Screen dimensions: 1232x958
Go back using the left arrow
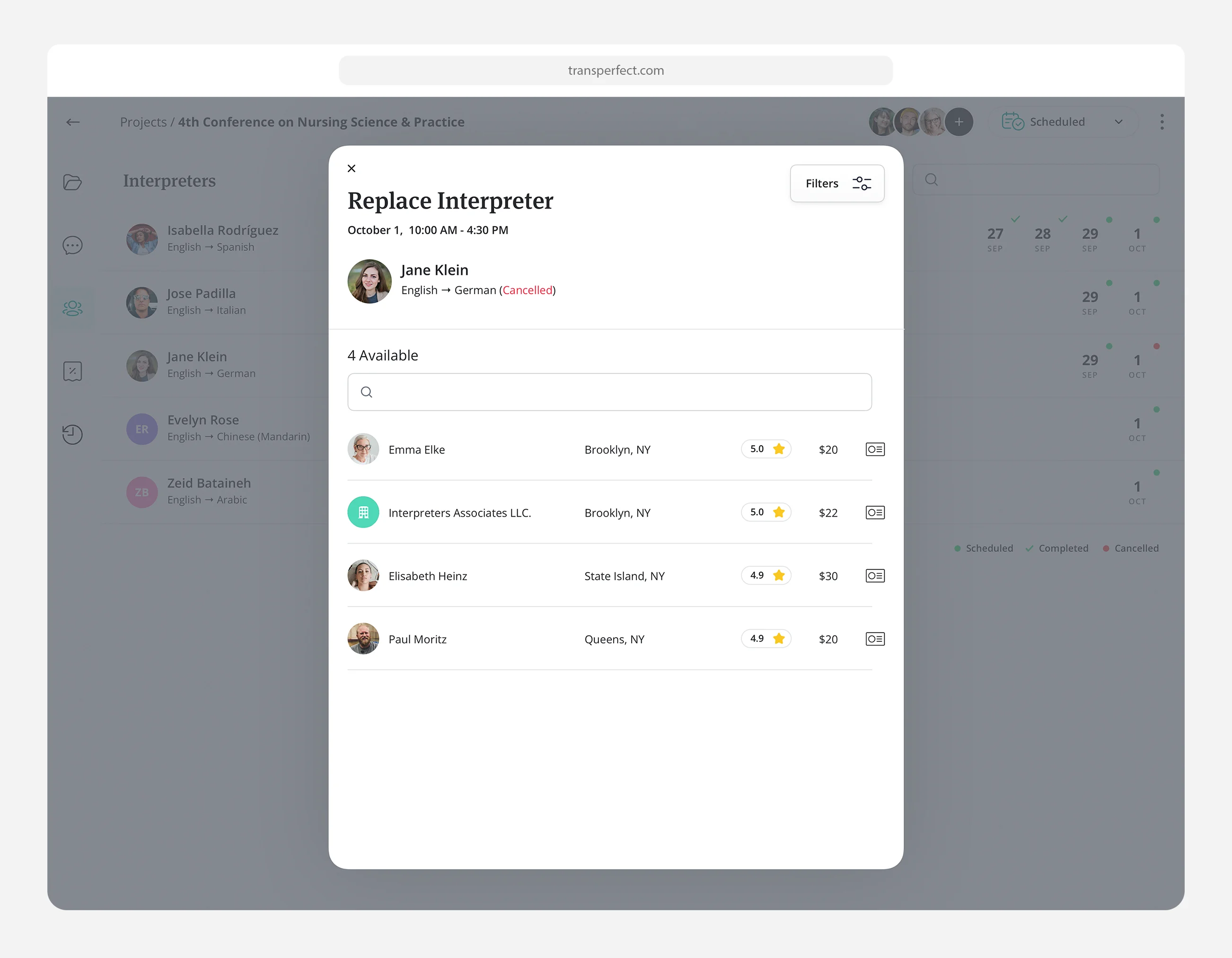click(x=73, y=122)
